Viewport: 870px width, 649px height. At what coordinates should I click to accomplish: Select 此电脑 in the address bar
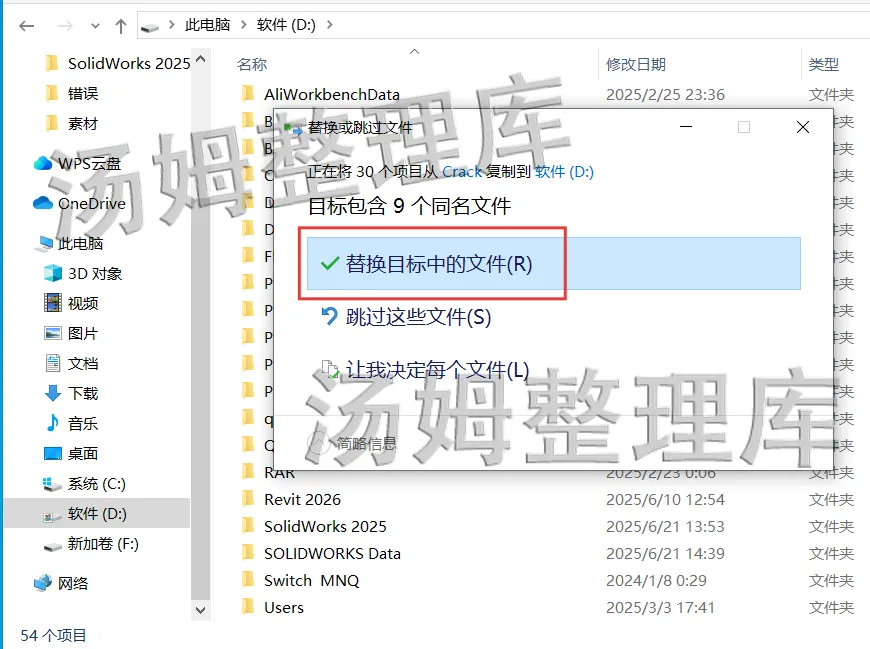click(x=207, y=25)
